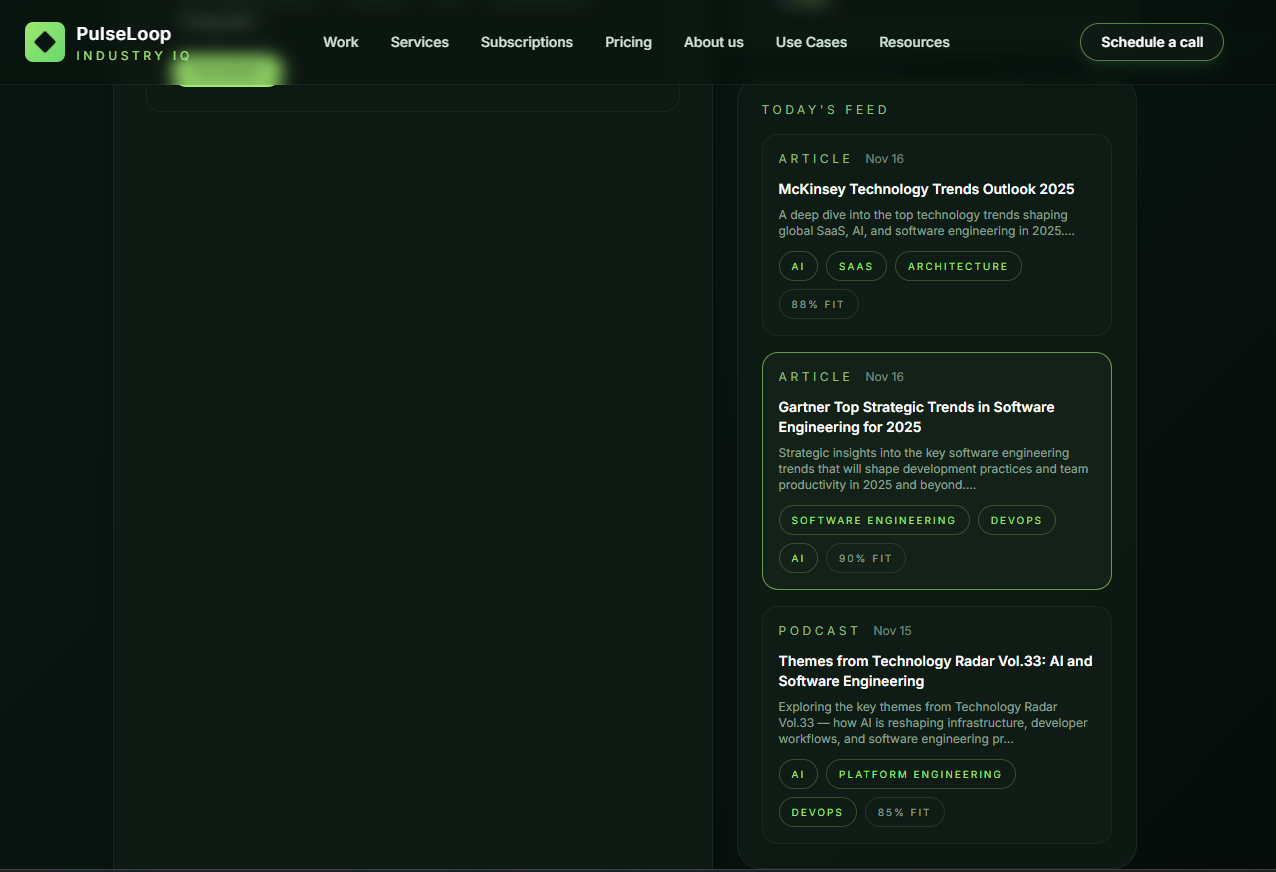
Task: Open the Use Cases page
Action: pyautogui.click(x=811, y=42)
